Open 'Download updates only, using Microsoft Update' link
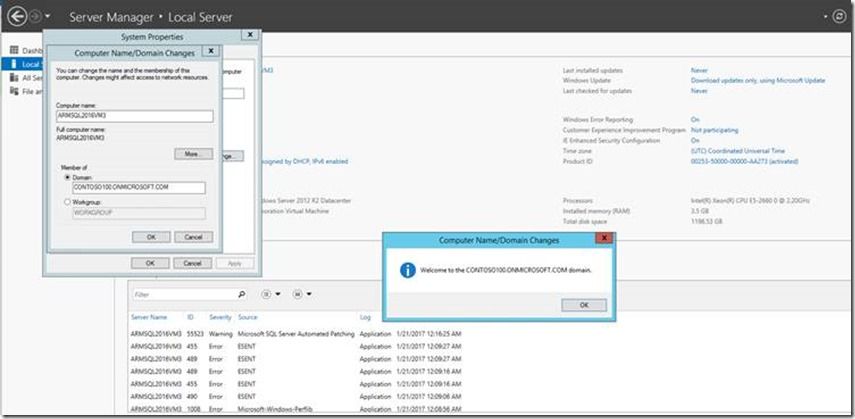This screenshot has height=419, width=855. [x=758, y=81]
